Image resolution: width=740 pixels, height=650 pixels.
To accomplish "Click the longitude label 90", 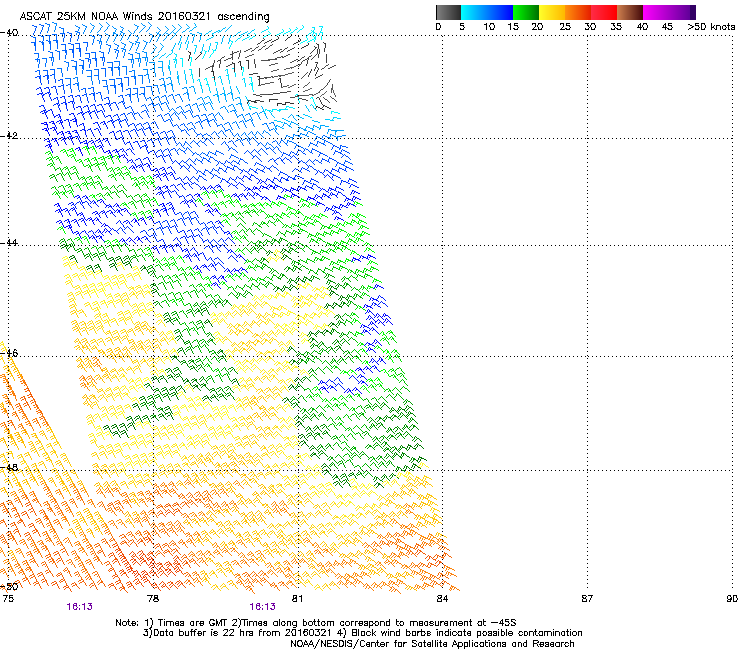I will pos(732,599).
